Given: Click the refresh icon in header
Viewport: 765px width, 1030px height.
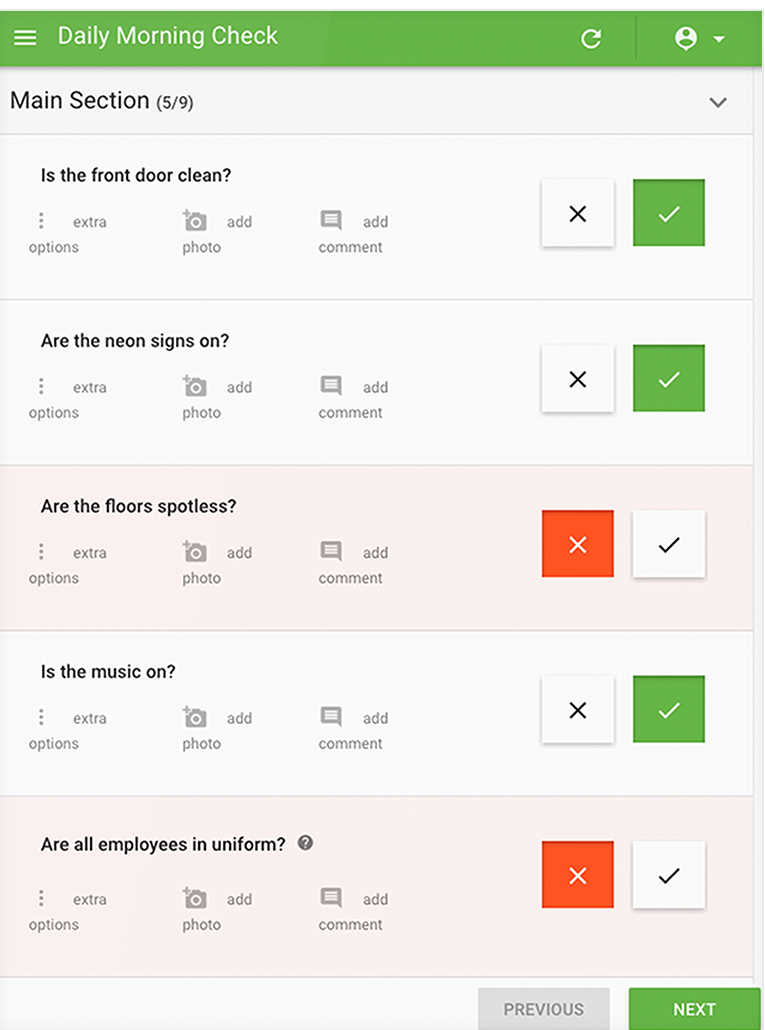Looking at the screenshot, I should coord(591,39).
